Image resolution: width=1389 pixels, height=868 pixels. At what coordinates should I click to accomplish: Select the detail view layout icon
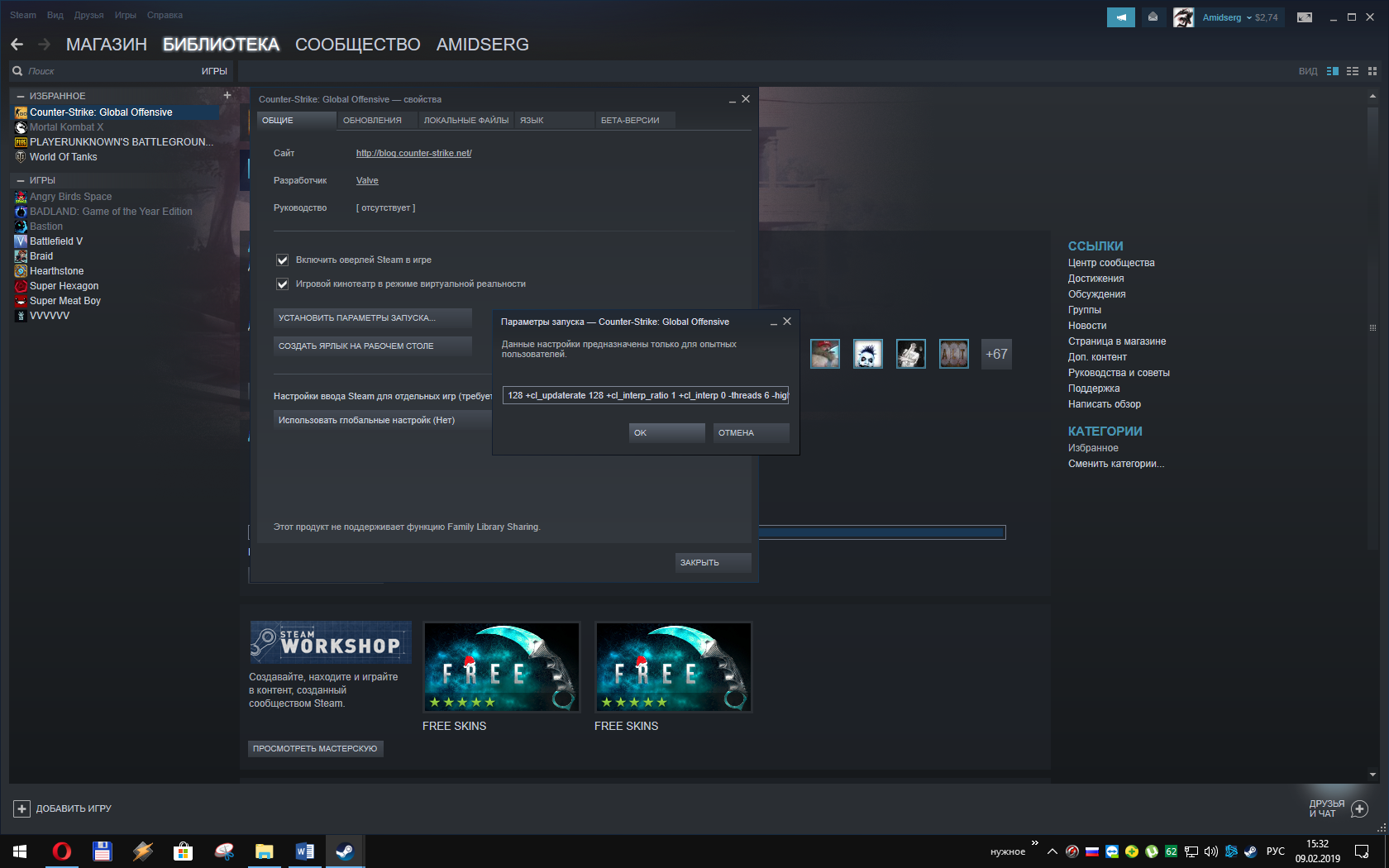point(1333,71)
